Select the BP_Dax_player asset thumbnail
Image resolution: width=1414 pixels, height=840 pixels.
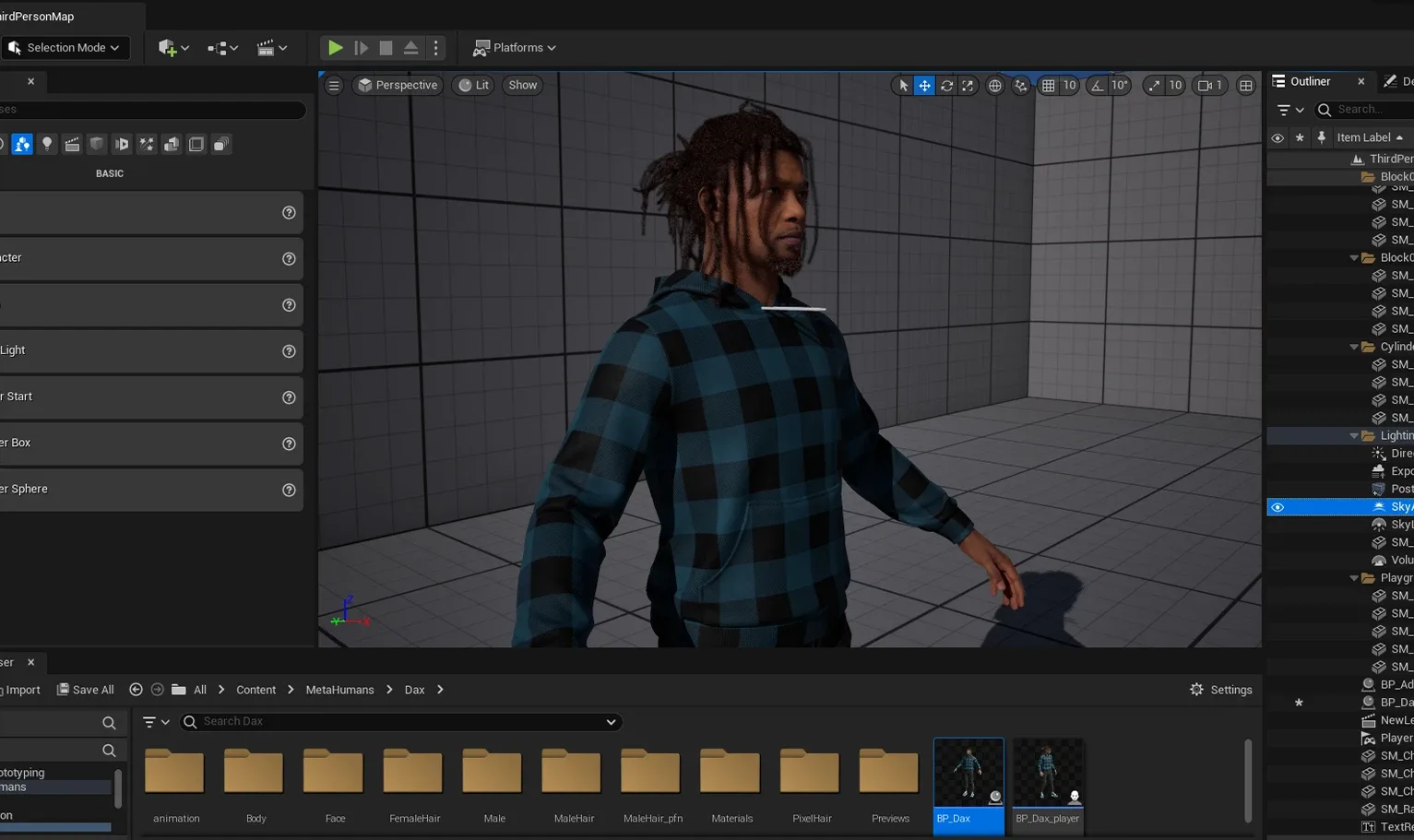coord(1048,775)
